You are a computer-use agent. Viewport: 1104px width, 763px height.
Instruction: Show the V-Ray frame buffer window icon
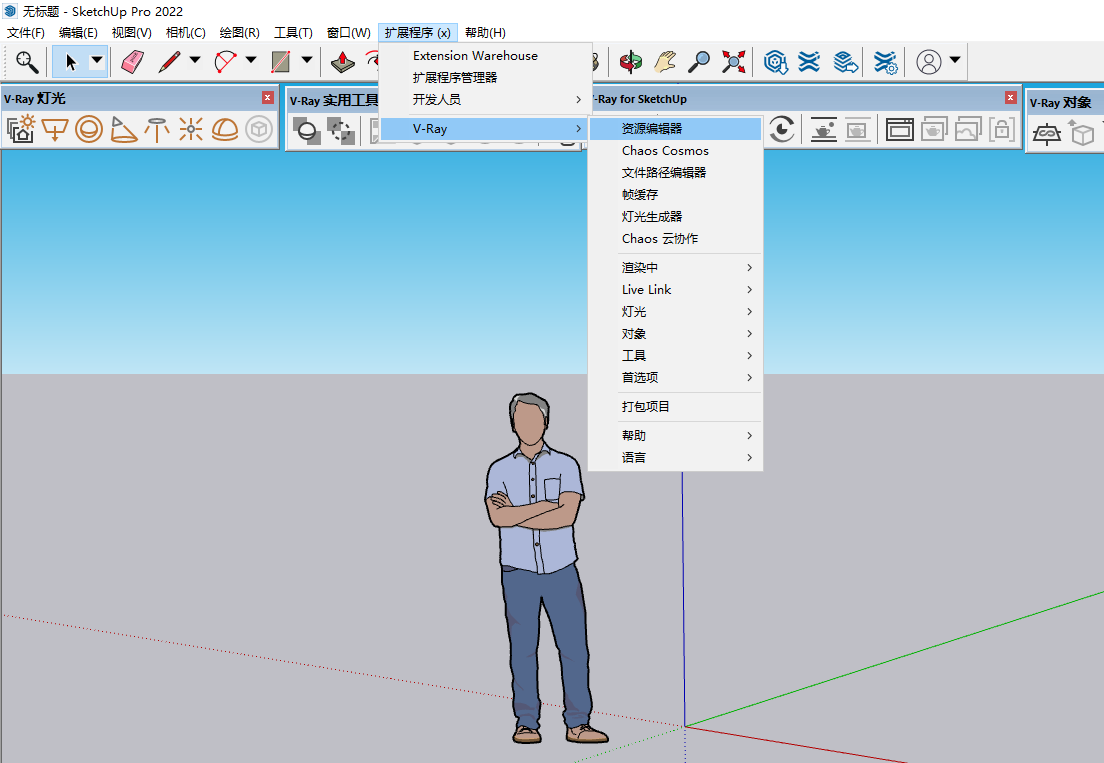(899, 130)
